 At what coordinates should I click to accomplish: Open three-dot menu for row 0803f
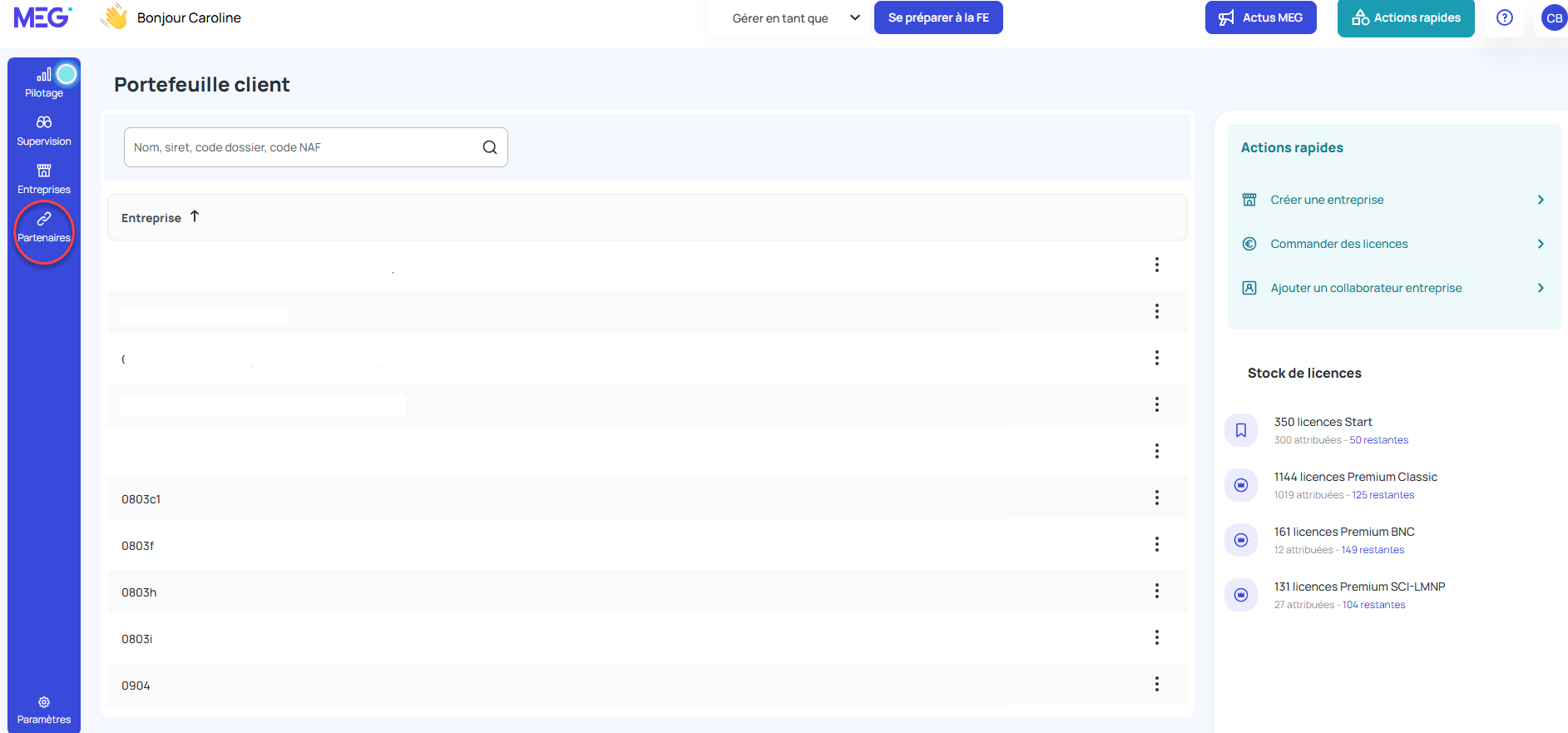click(x=1156, y=544)
